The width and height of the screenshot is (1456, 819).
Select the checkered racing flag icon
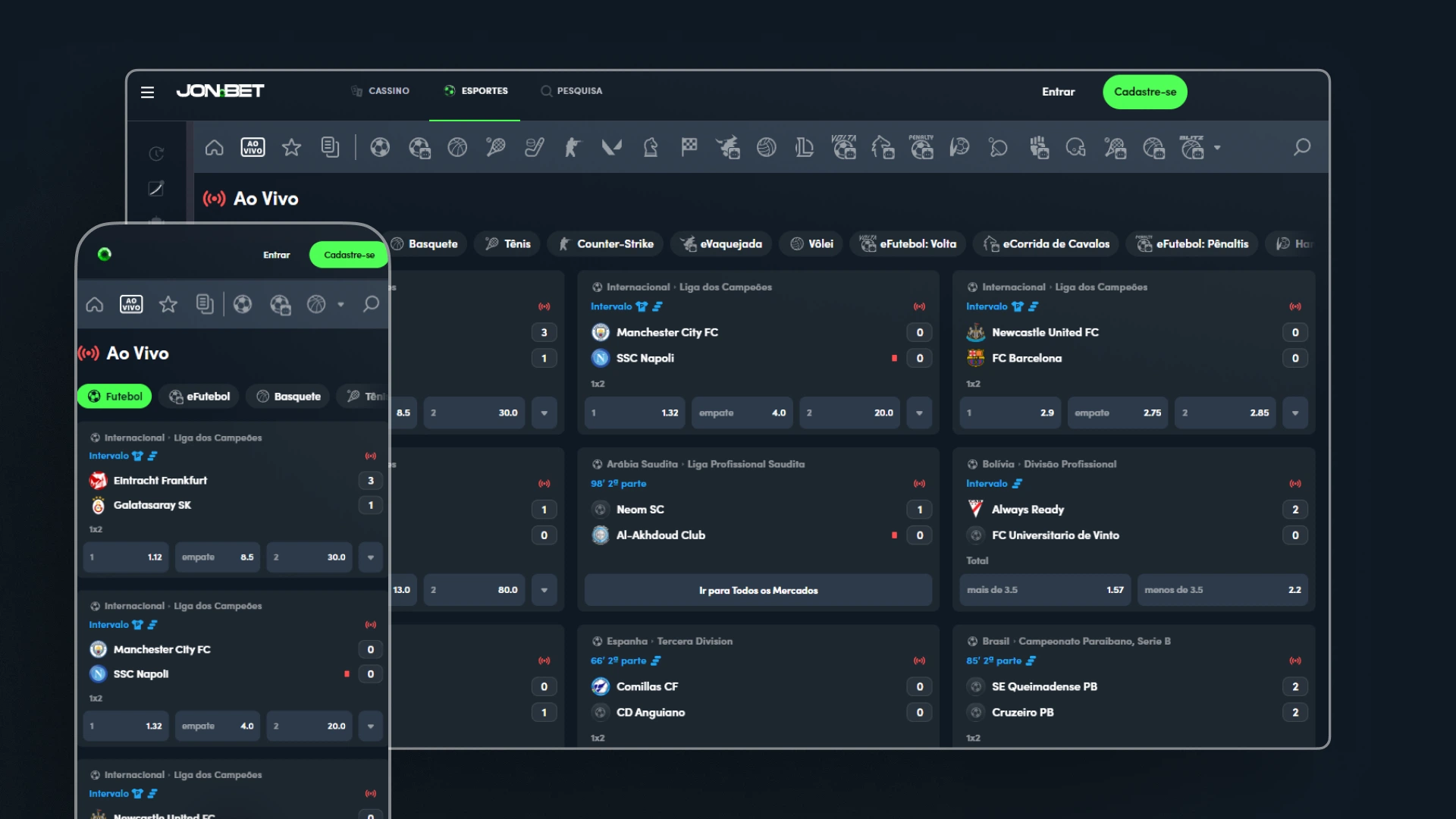point(689,147)
